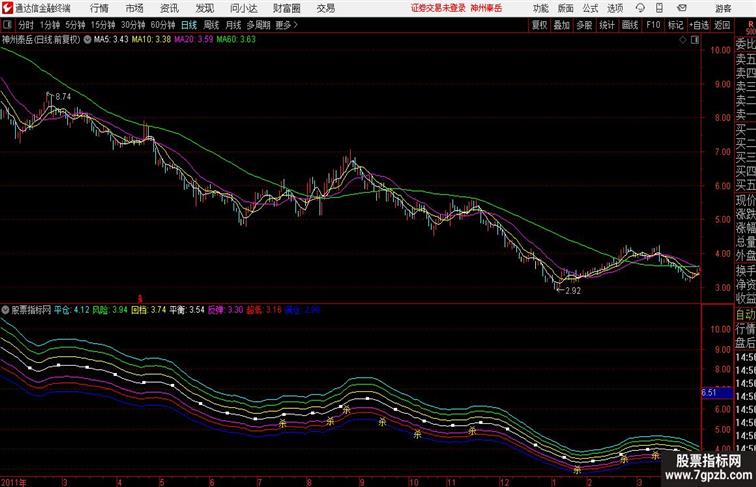
Task: Click +自选 to add to watchlist
Action: (x=699, y=25)
